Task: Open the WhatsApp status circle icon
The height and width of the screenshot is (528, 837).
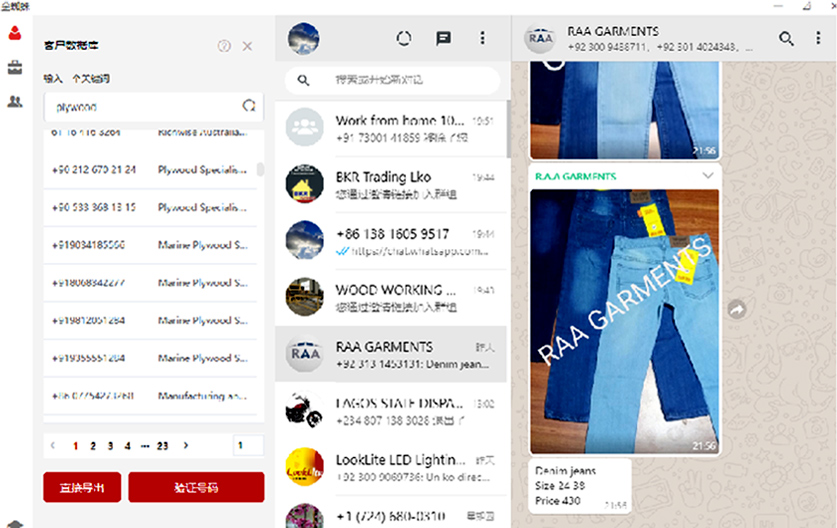Action: (x=404, y=39)
